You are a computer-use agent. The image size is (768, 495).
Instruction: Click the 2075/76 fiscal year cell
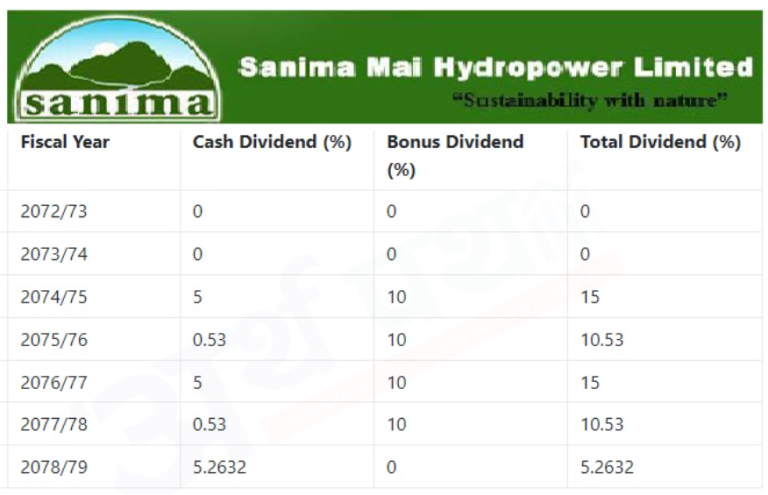coord(54,339)
